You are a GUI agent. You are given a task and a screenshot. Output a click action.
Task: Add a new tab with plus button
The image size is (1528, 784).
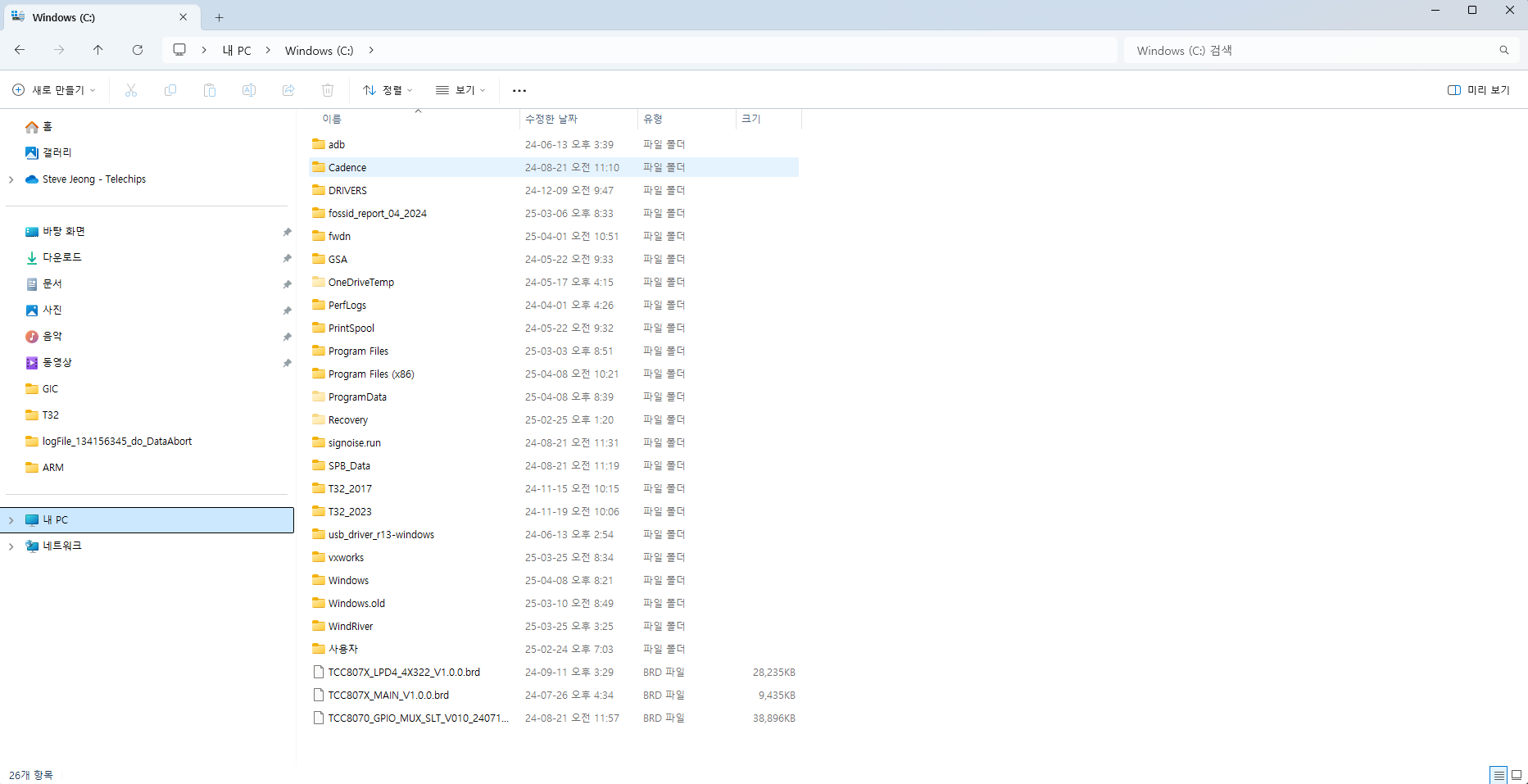coord(219,17)
